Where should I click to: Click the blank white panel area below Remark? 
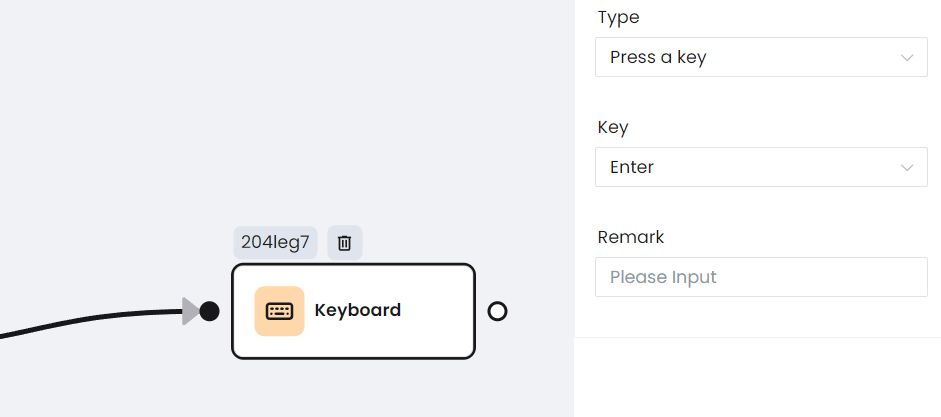pyautogui.click(x=757, y=378)
